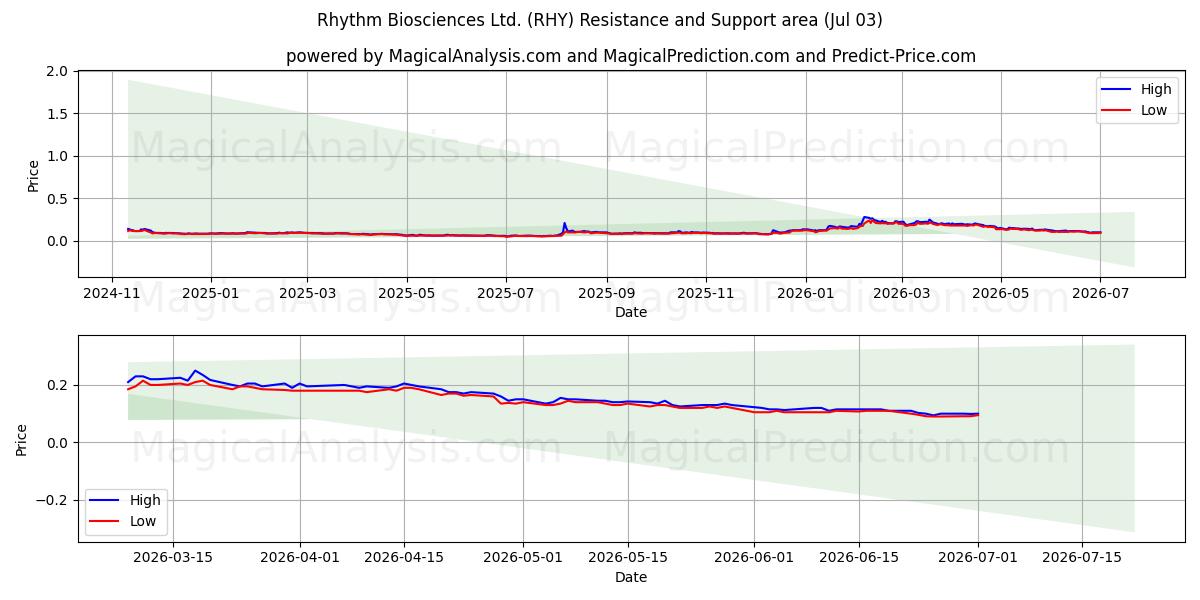The image size is (1200, 600).
Task: Click the '2.0' y-axis tick label
Action: 58,72
